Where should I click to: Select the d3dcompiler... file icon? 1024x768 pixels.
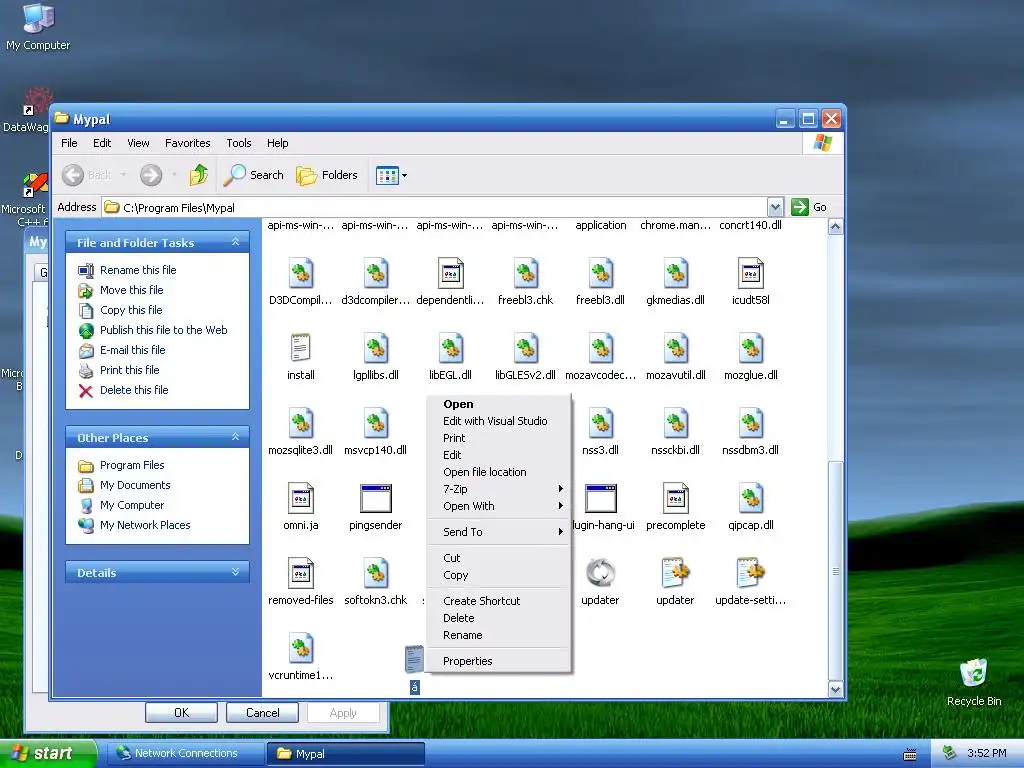376,274
